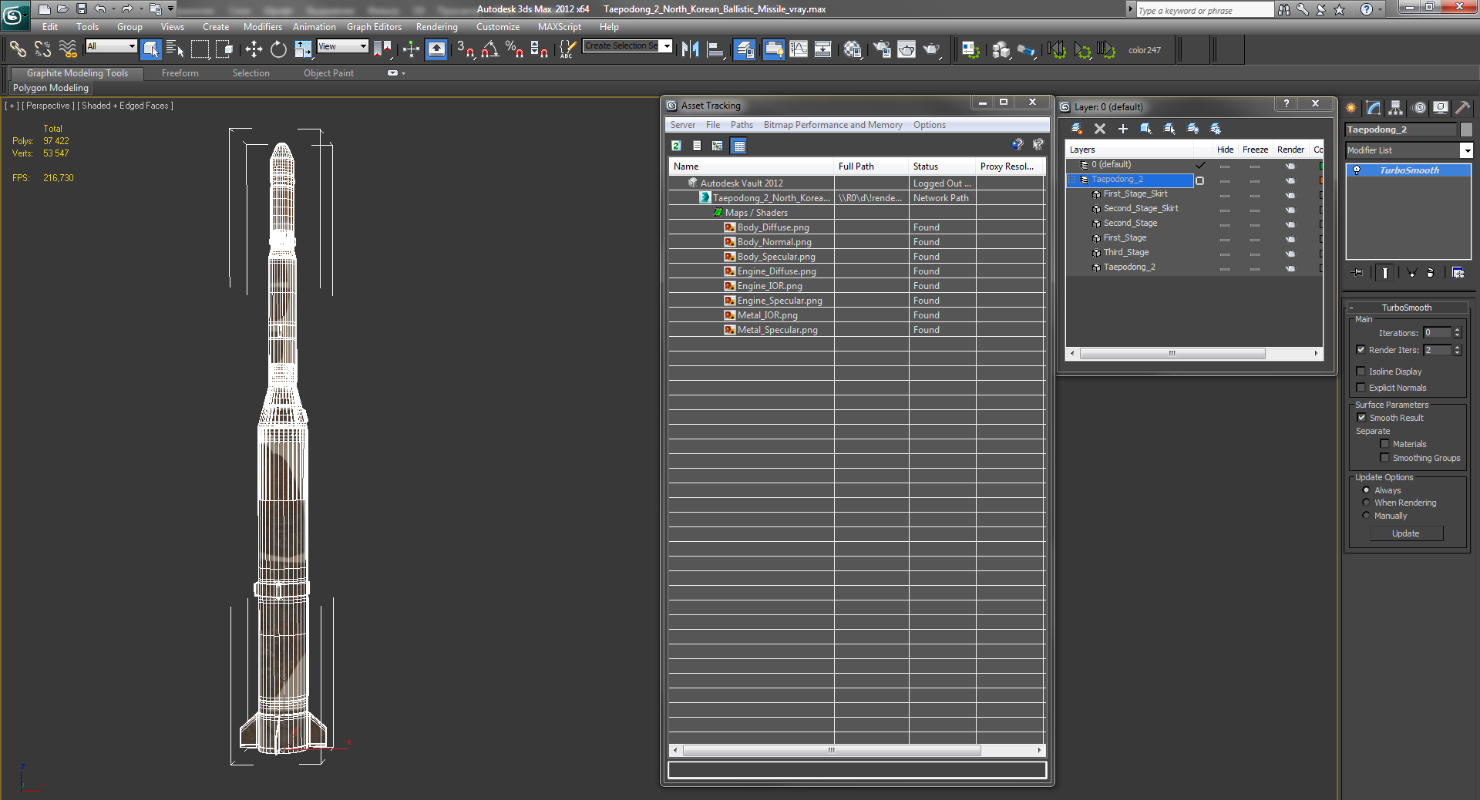Click the search keyword input field
The width and height of the screenshot is (1480, 800).
click(x=1204, y=10)
